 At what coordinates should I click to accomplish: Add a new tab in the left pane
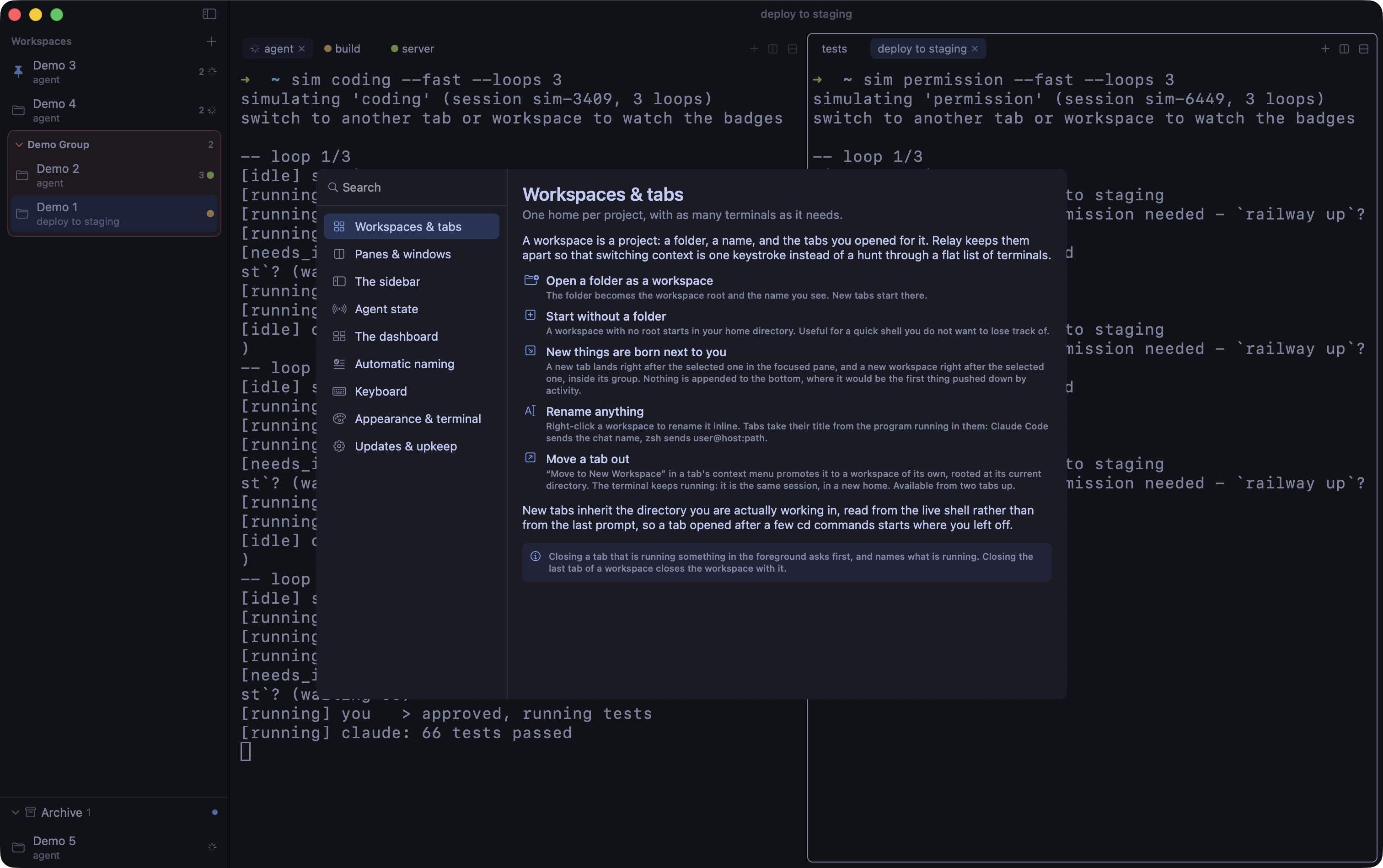tap(754, 49)
